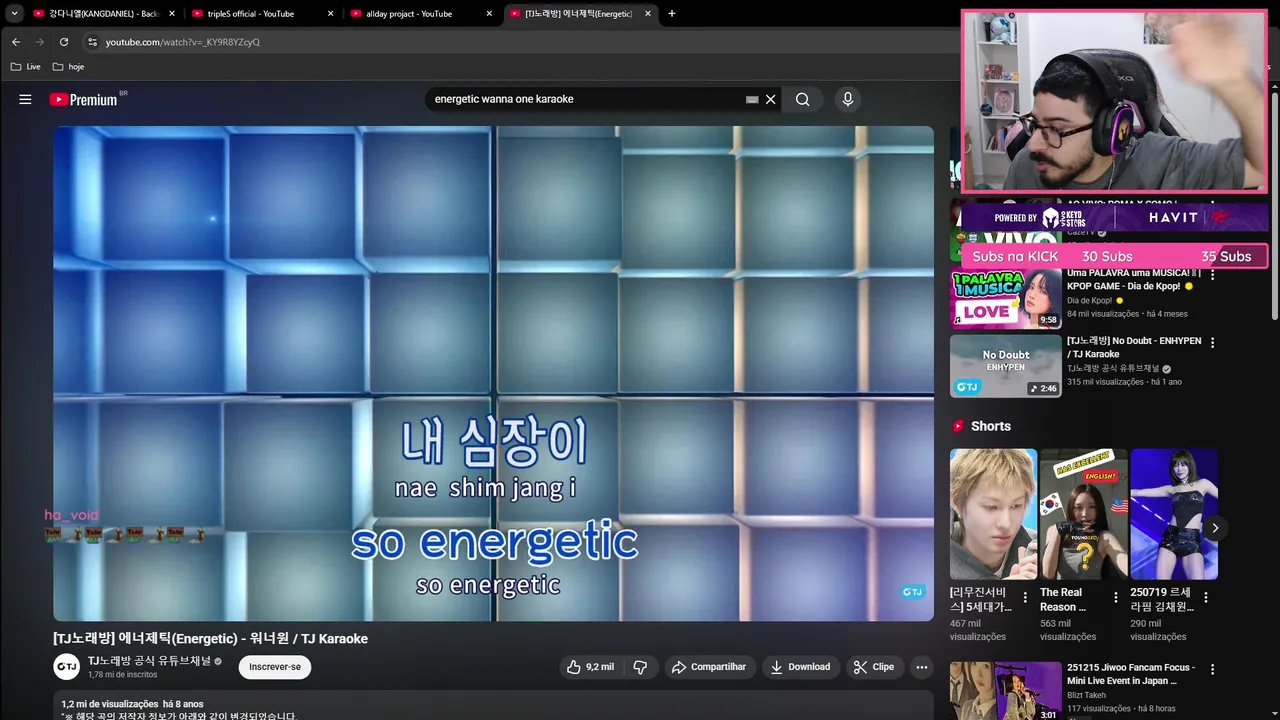Create a clip with Clipe button

(x=874, y=667)
